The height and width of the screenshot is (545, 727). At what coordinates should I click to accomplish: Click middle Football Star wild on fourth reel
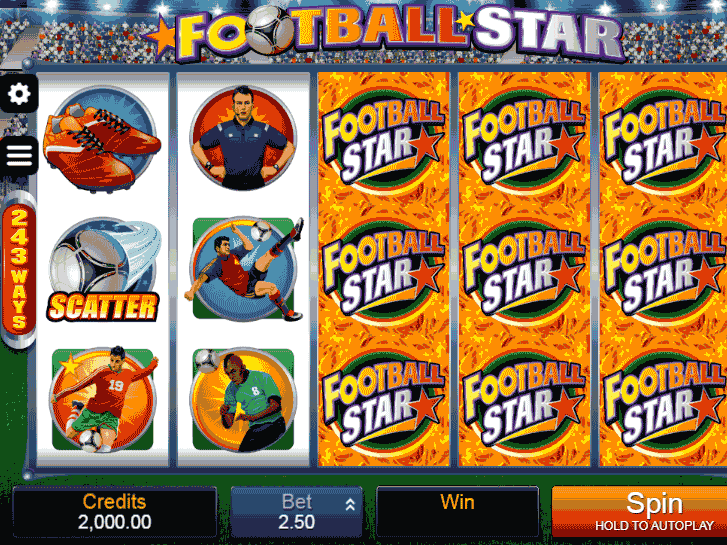pos(524,272)
